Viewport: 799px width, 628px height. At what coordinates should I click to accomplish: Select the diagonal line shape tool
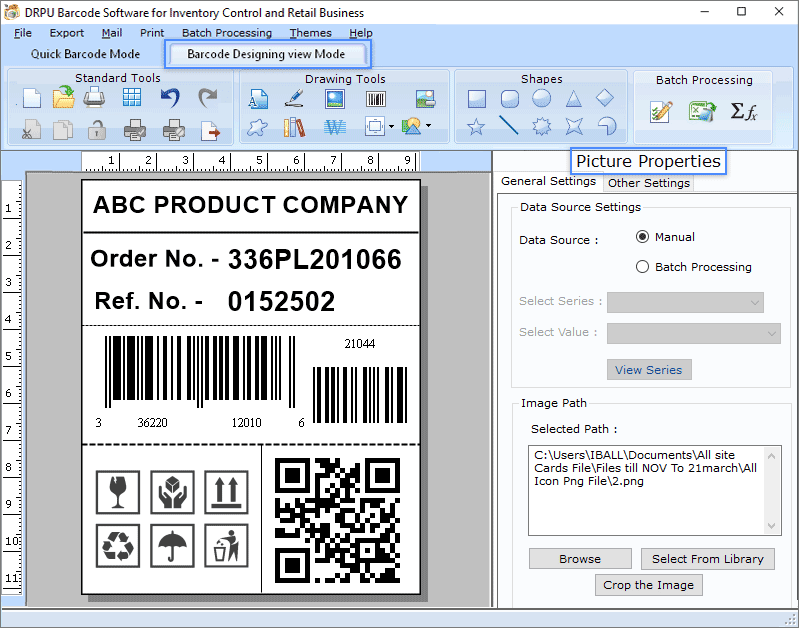(x=509, y=126)
